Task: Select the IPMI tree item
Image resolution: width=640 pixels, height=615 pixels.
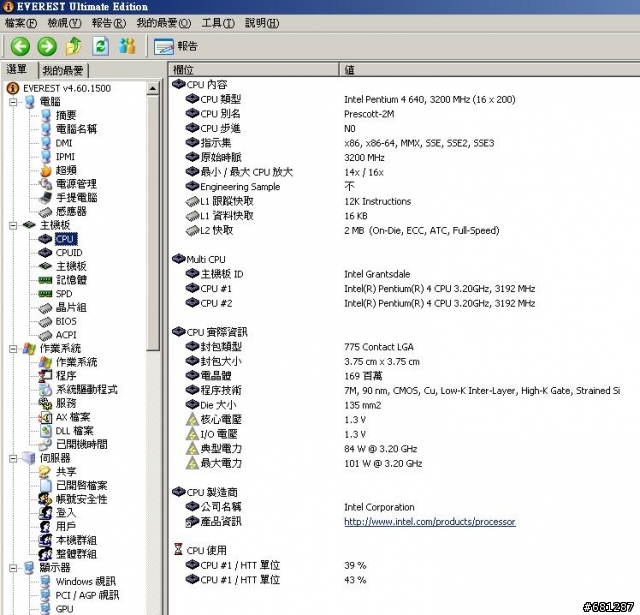Action: pyautogui.click(x=65, y=157)
